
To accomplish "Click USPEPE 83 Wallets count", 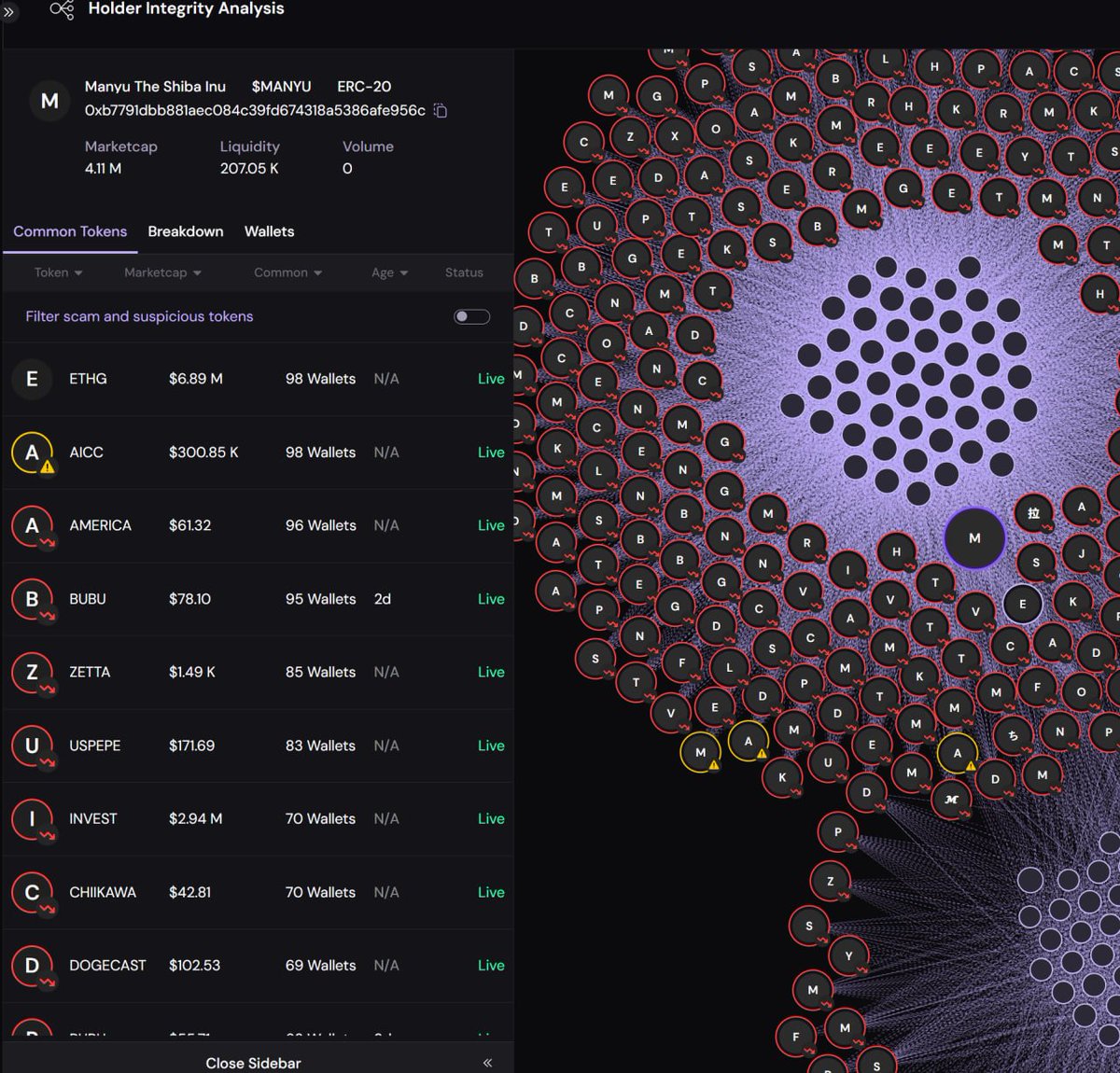I will 320,746.
